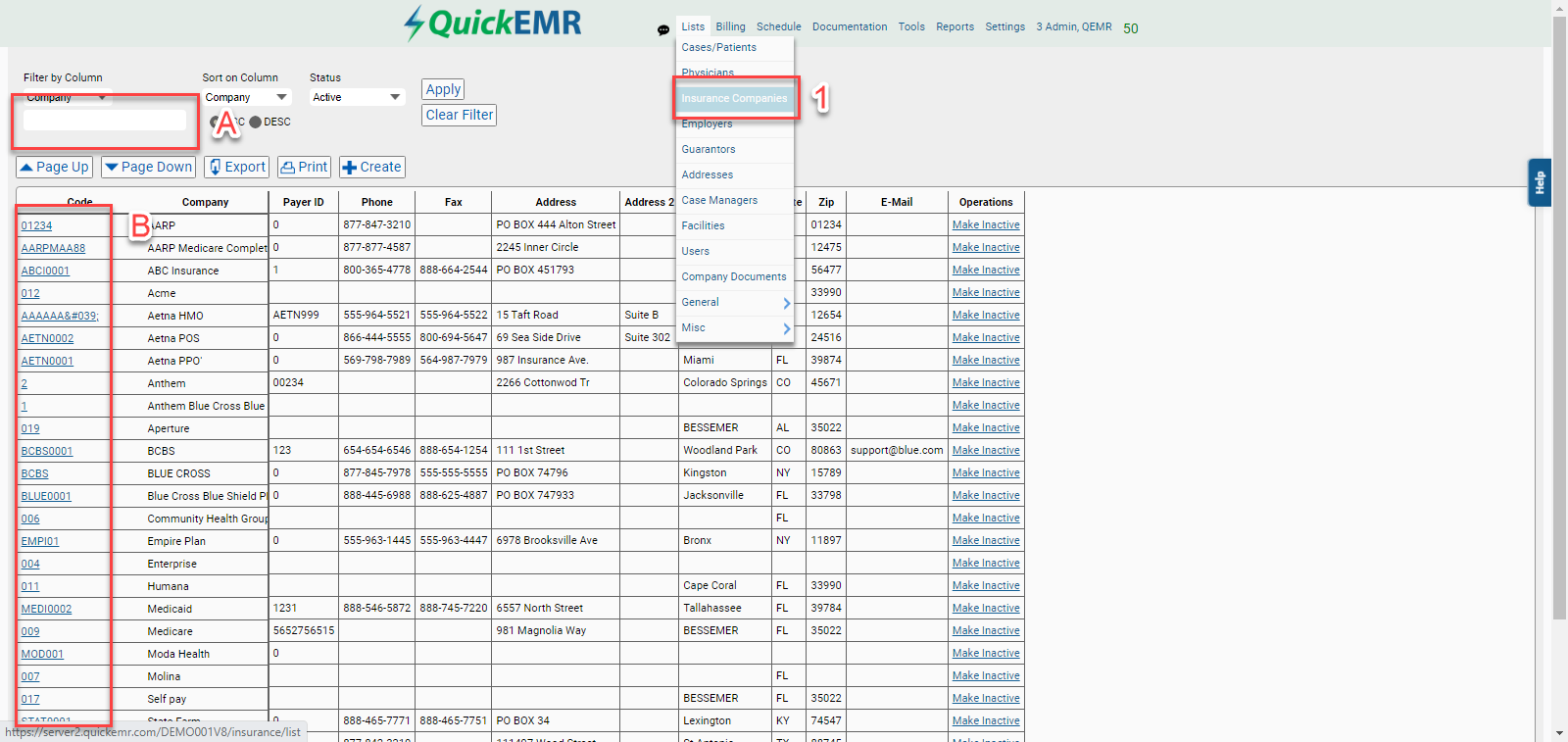Open the Lists menu

coord(693,26)
